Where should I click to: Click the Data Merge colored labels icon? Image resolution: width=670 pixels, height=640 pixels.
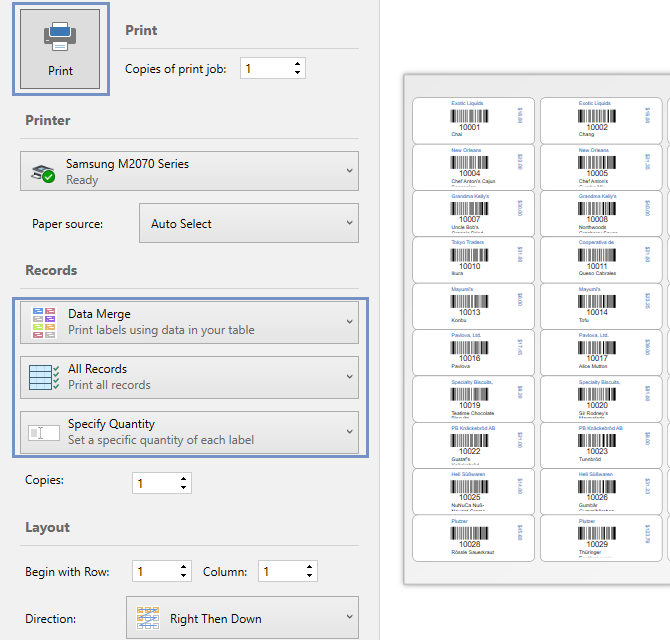click(x=44, y=323)
